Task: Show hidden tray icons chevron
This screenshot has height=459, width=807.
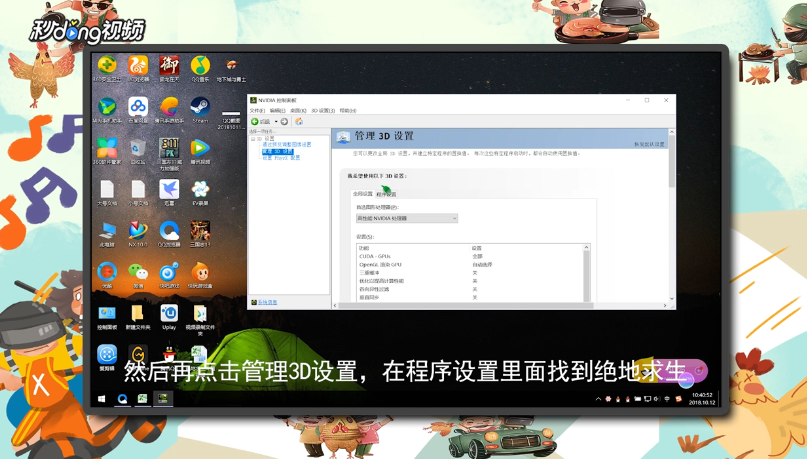Action: [598, 399]
